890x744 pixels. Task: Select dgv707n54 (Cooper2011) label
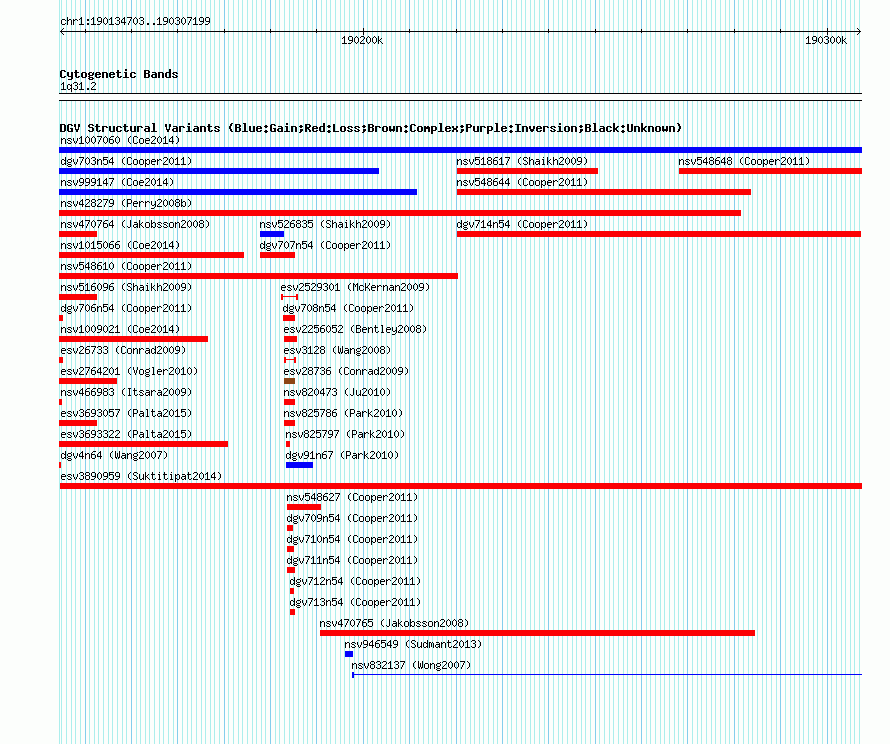325,245
